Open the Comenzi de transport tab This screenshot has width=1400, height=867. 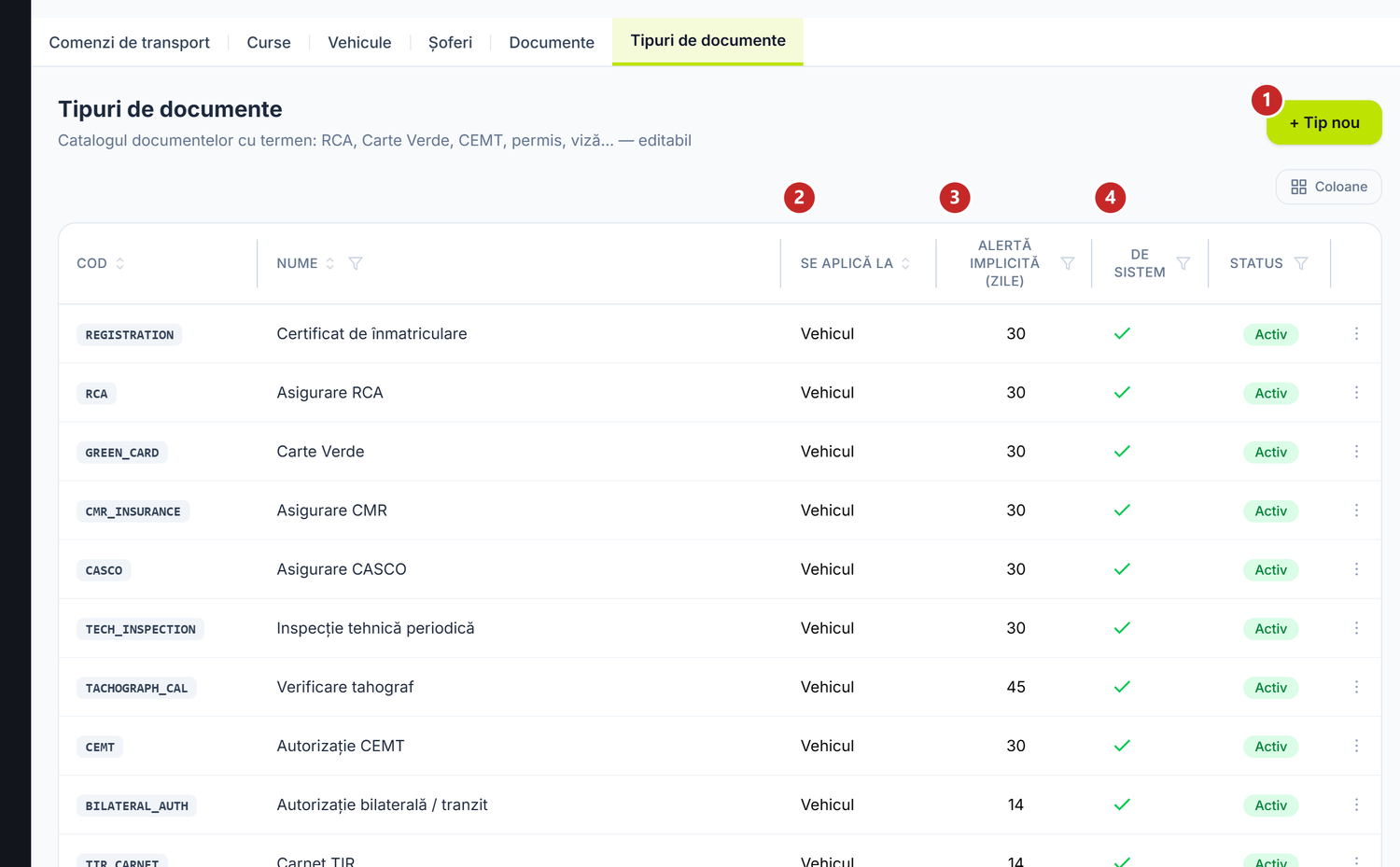pos(129,43)
